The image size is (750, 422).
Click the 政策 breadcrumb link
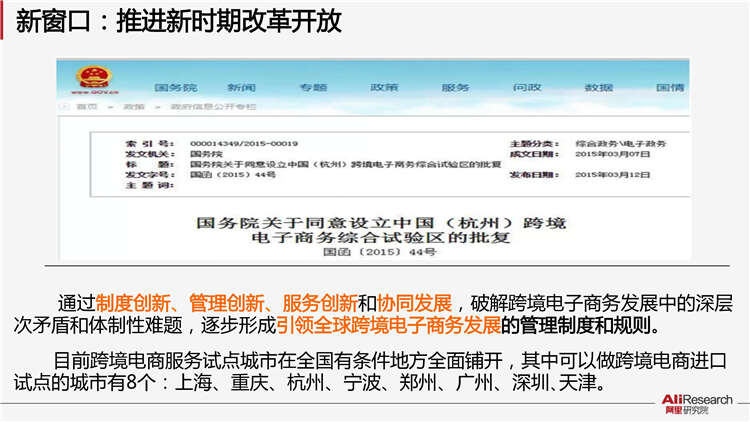tap(133, 107)
